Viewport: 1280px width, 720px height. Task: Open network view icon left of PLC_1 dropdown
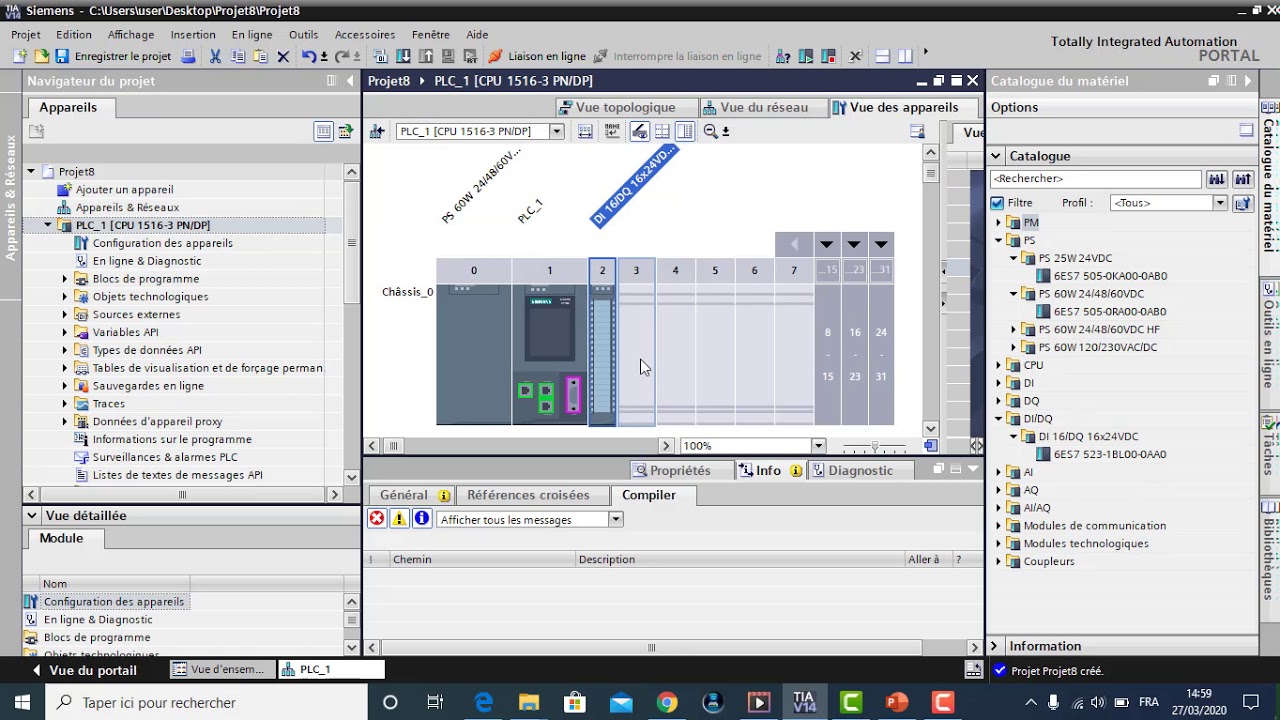click(x=376, y=131)
